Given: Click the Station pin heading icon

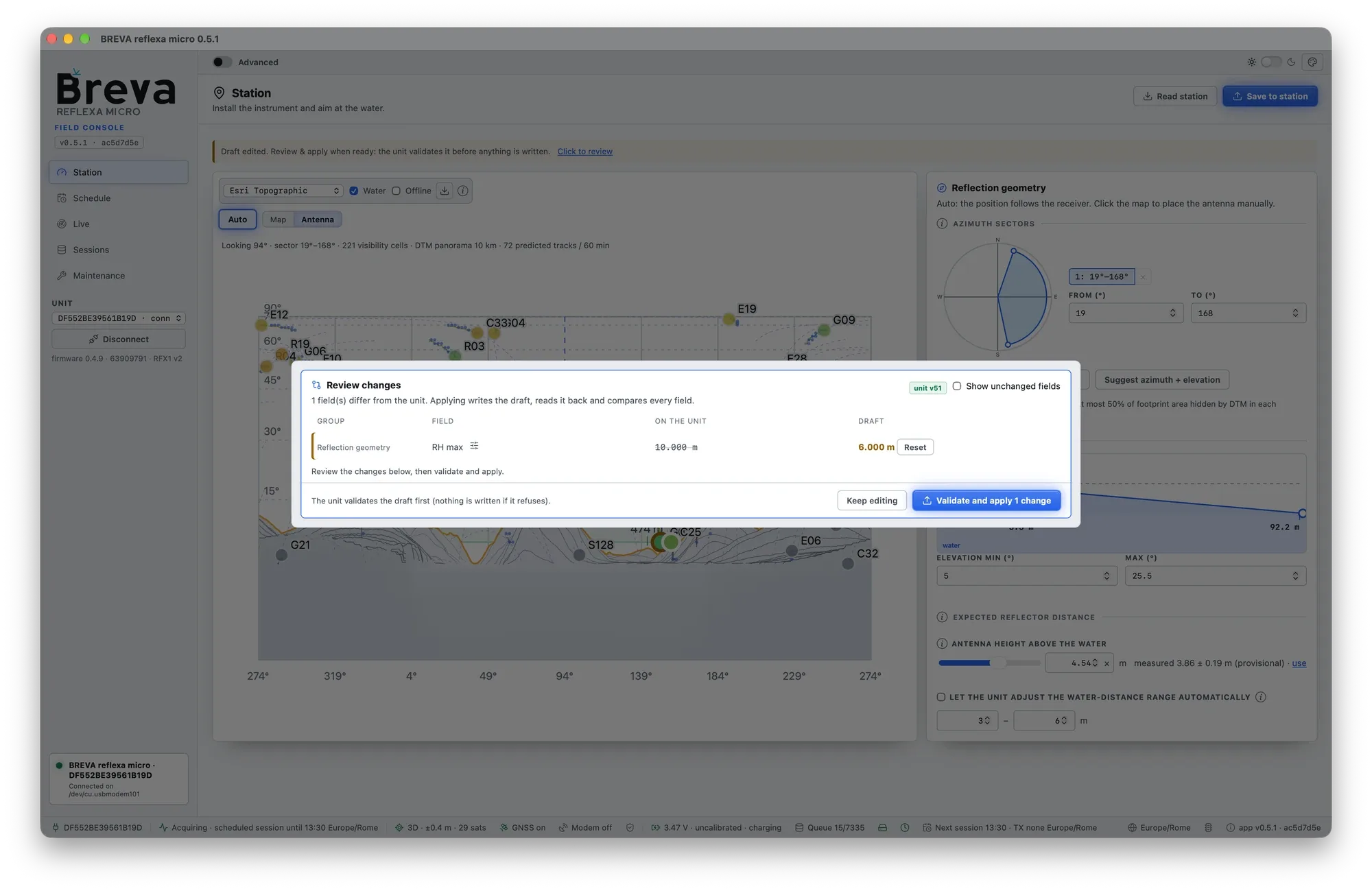Looking at the screenshot, I should click(220, 93).
